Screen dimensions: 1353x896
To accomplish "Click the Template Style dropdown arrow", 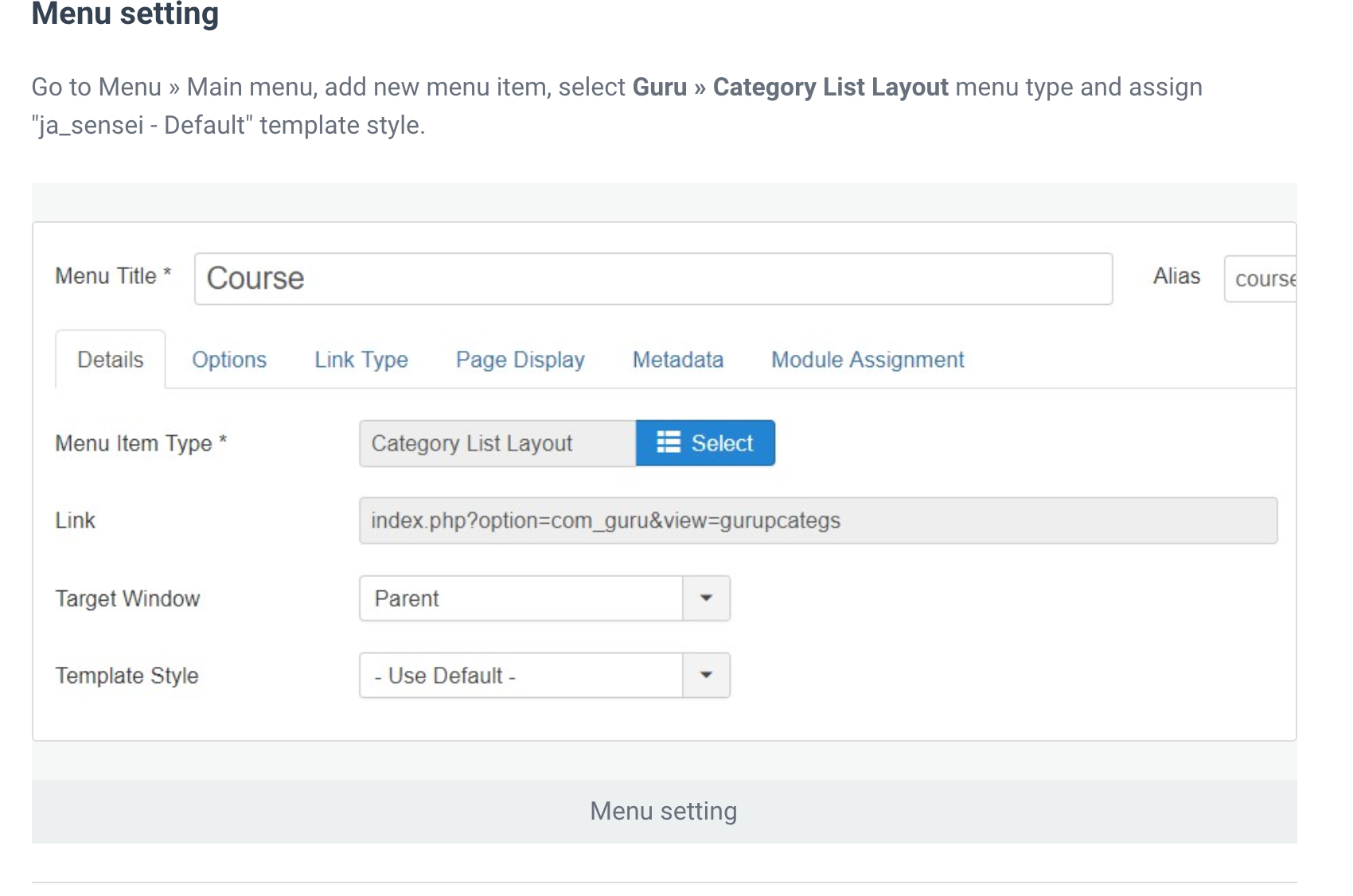I will click(706, 676).
